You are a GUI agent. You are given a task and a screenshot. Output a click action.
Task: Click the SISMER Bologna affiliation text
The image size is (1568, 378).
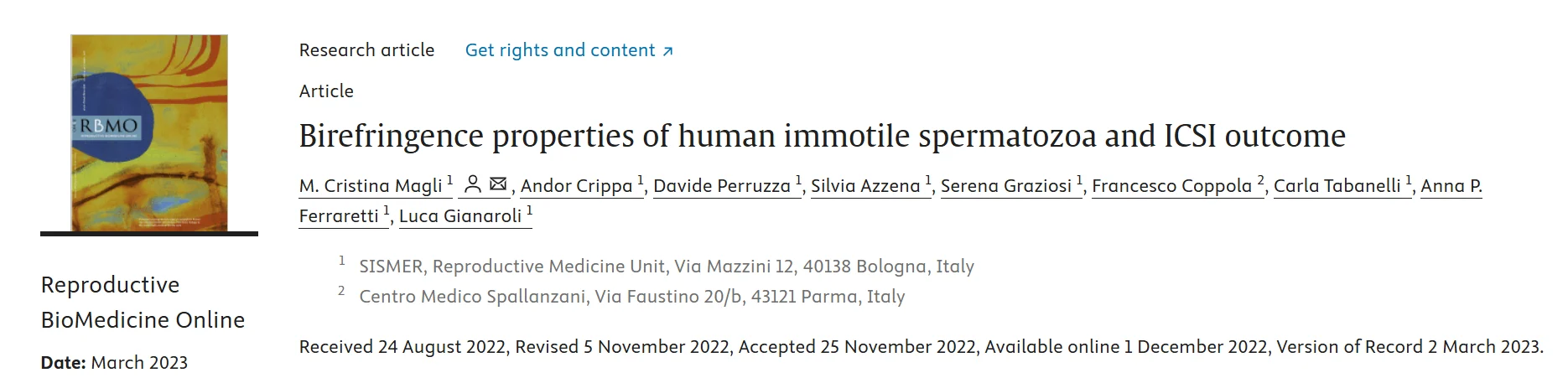click(x=667, y=267)
